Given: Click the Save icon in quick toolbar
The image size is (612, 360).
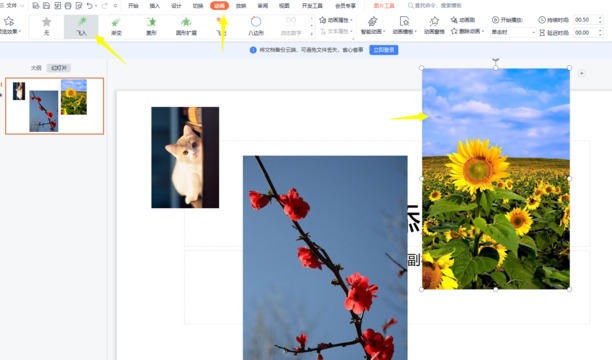Looking at the screenshot, I should [46, 5].
